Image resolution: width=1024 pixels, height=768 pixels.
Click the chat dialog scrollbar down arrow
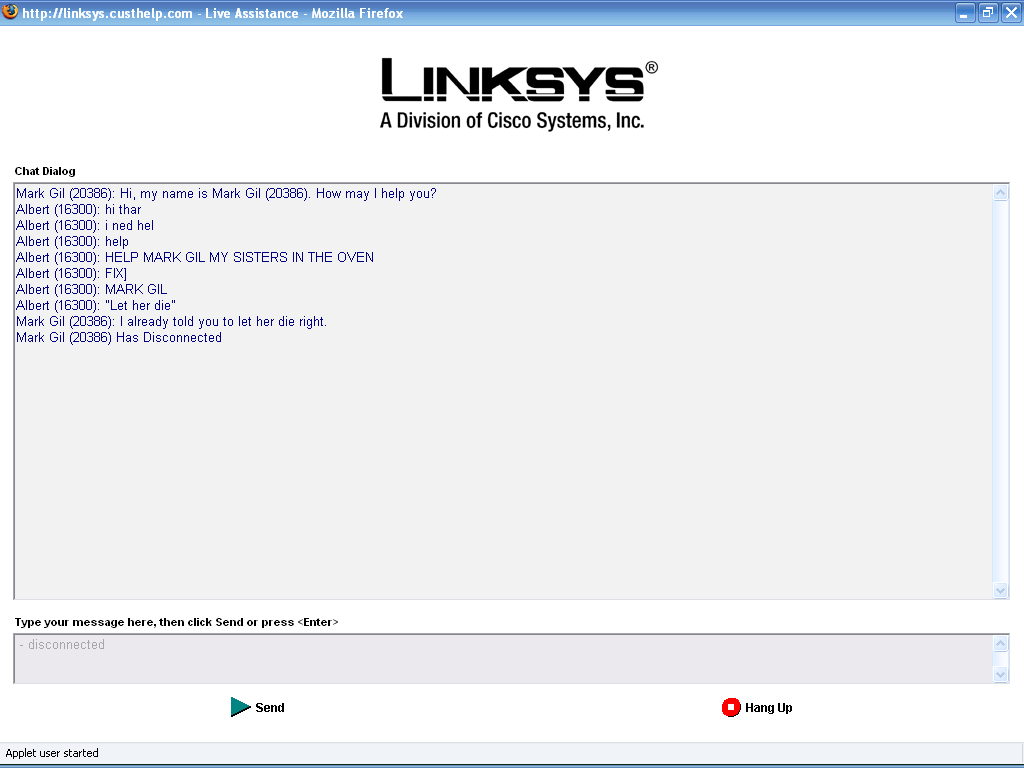(1000, 590)
